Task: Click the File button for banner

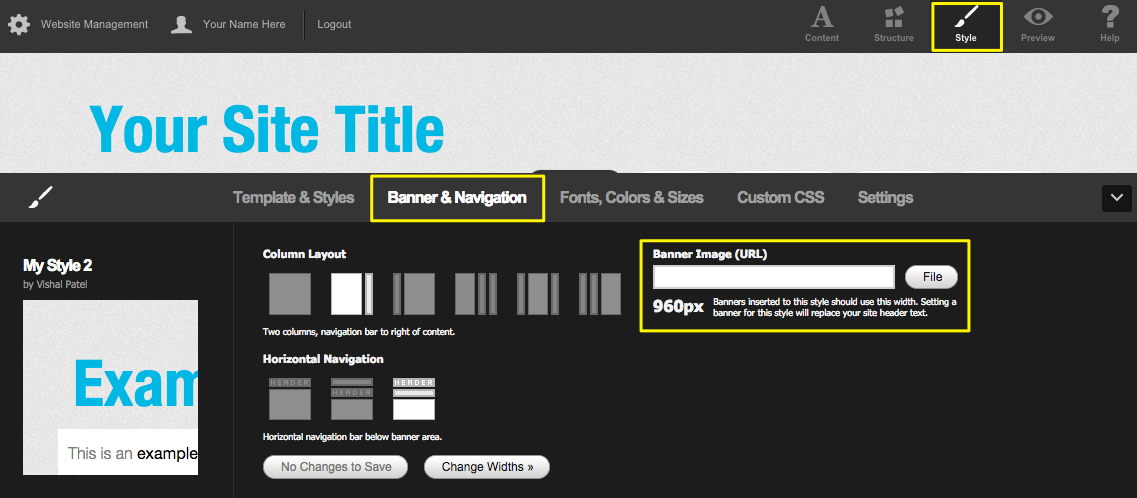Action: (x=931, y=277)
